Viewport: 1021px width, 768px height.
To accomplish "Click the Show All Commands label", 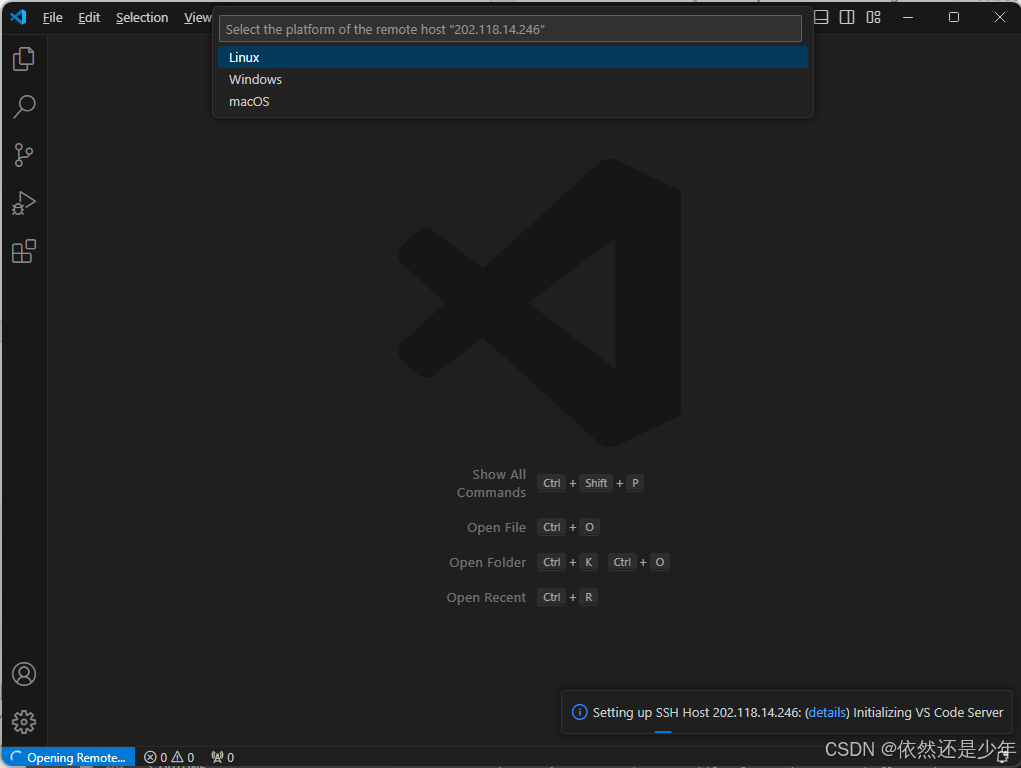I will coord(491,483).
